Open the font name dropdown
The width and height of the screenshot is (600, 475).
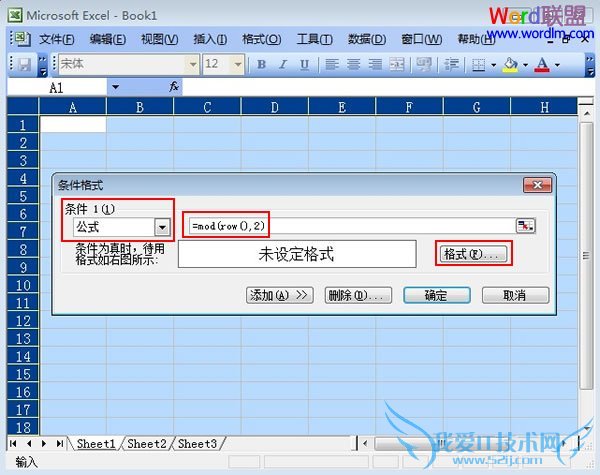[193, 64]
